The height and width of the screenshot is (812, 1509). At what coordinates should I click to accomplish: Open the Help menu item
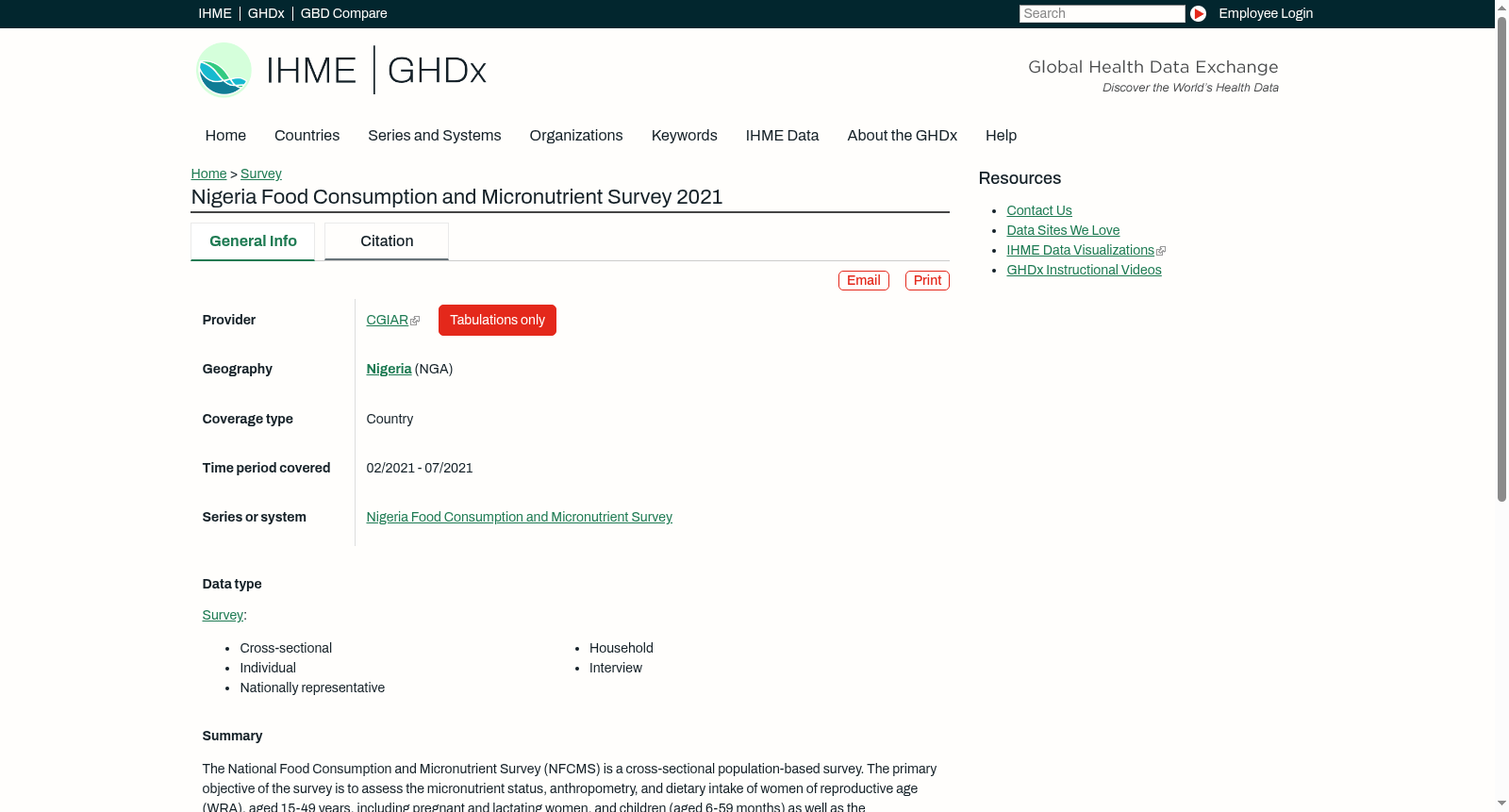pos(1001,136)
